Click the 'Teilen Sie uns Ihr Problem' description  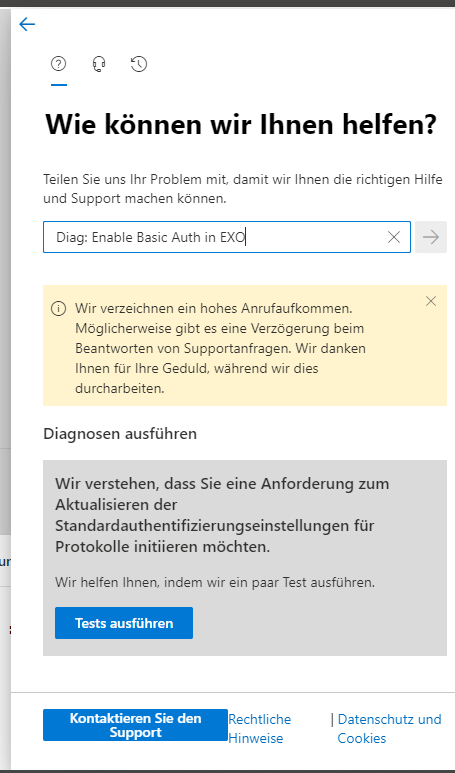pos(243,189)
